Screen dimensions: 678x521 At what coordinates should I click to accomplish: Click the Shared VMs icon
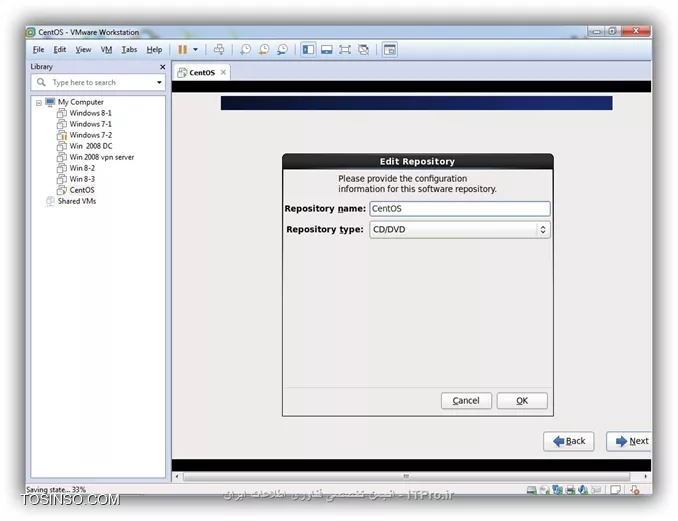click(x=50, y=201)
